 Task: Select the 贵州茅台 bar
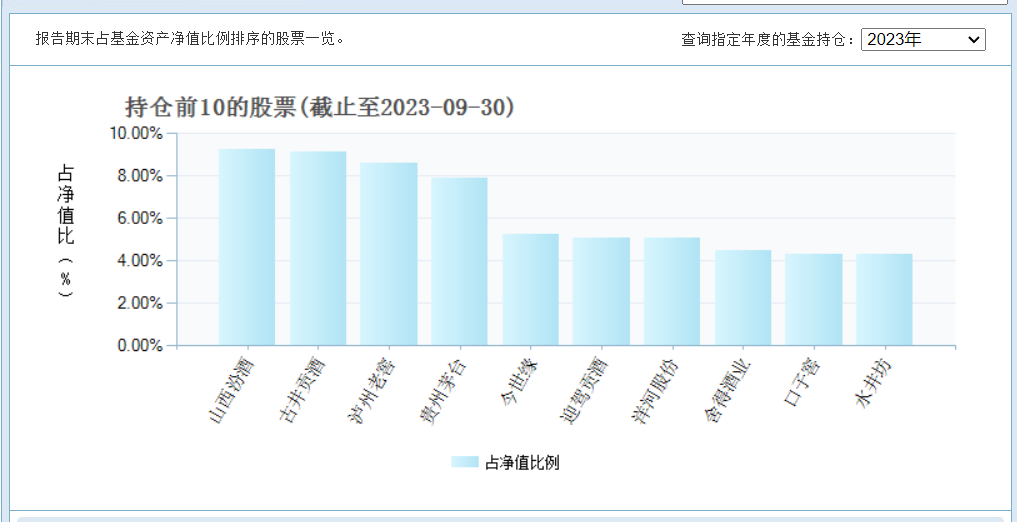coord(459,262)
